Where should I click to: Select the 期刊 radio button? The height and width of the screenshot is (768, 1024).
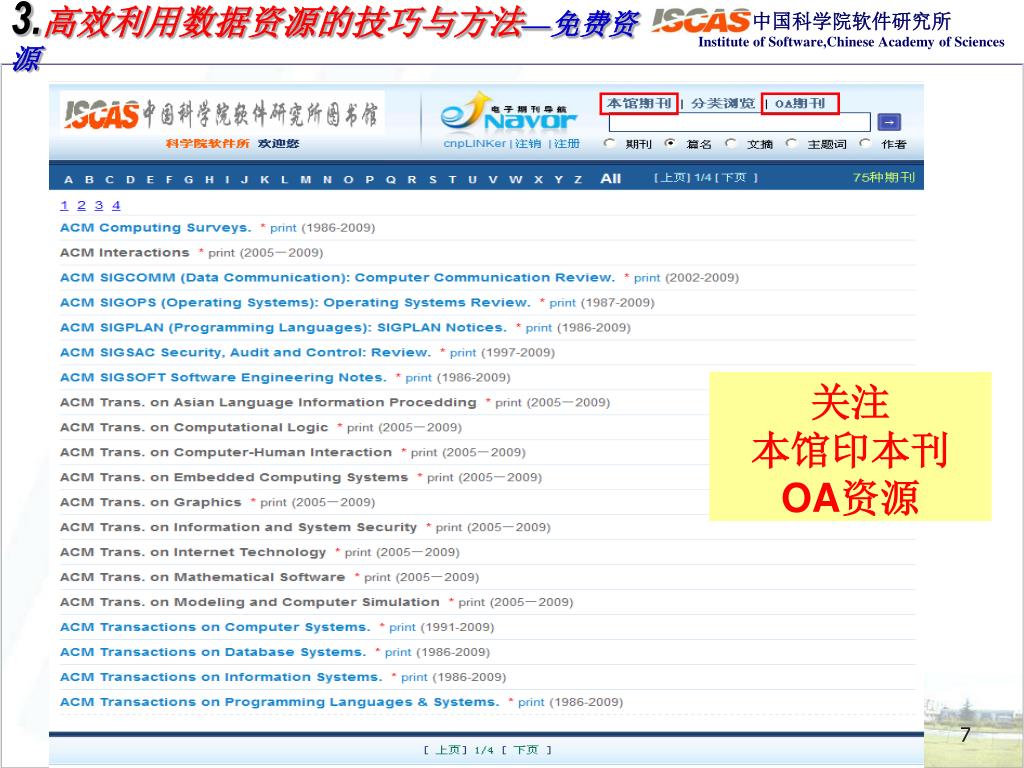click(x=609, y=143)
